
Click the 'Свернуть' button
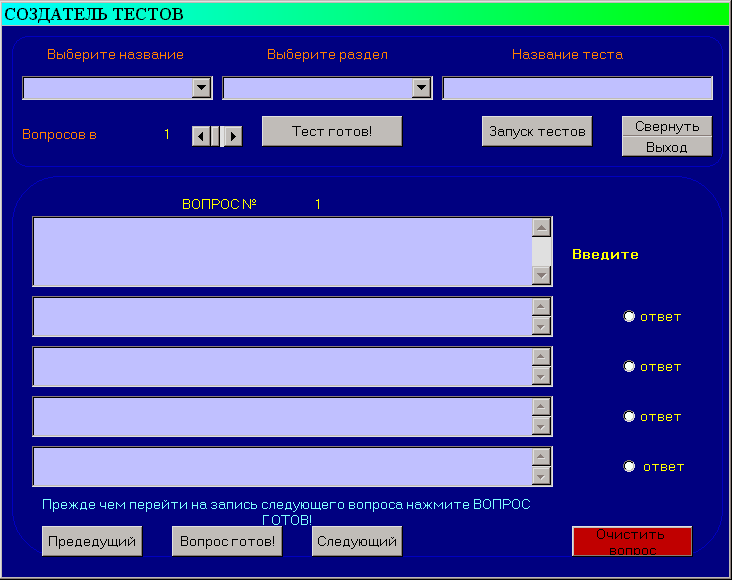coord(667,126)
